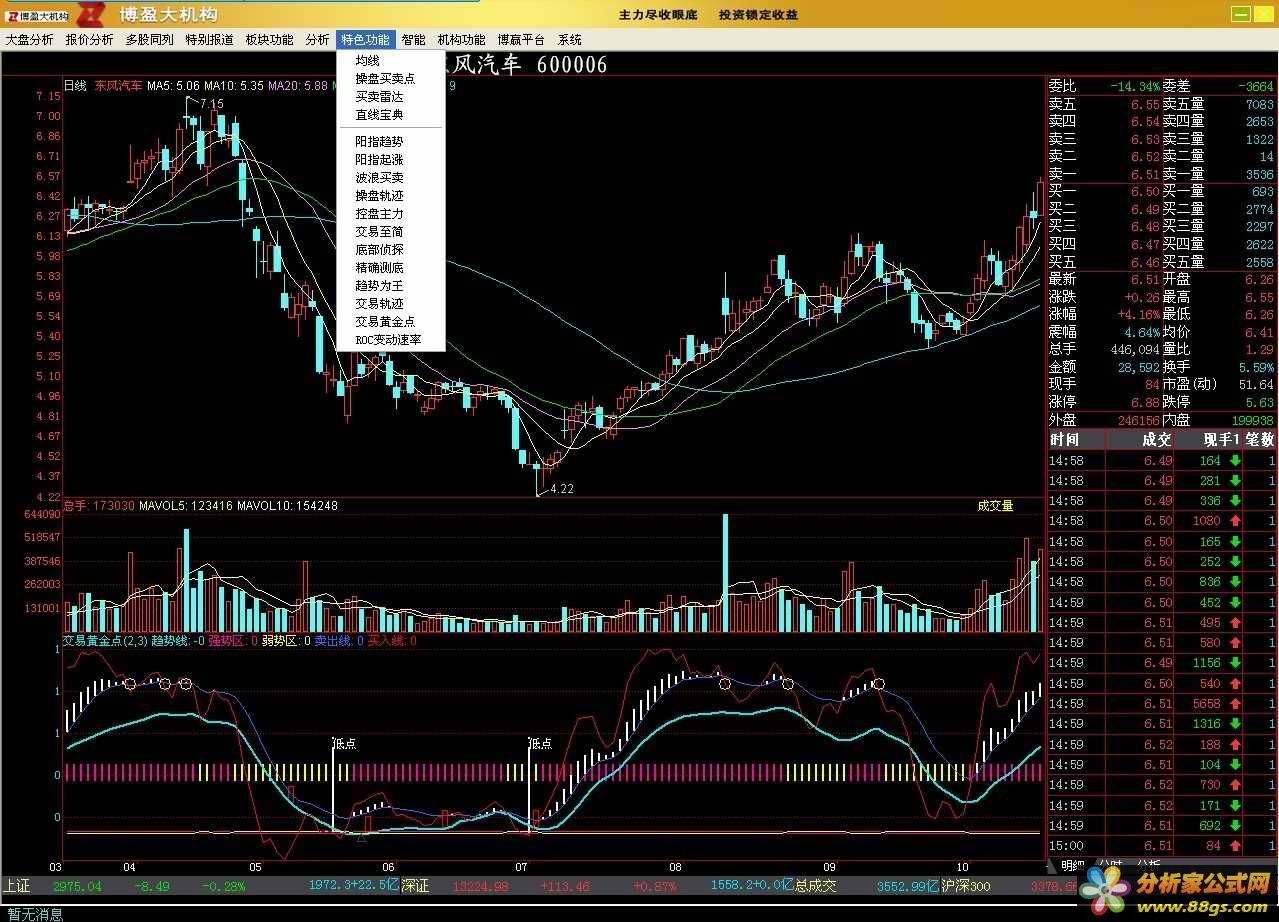The width and height of the screenshot is (1279, 922).
Task: Open the 博赢平台 menu
Action: tap(522, 40)
